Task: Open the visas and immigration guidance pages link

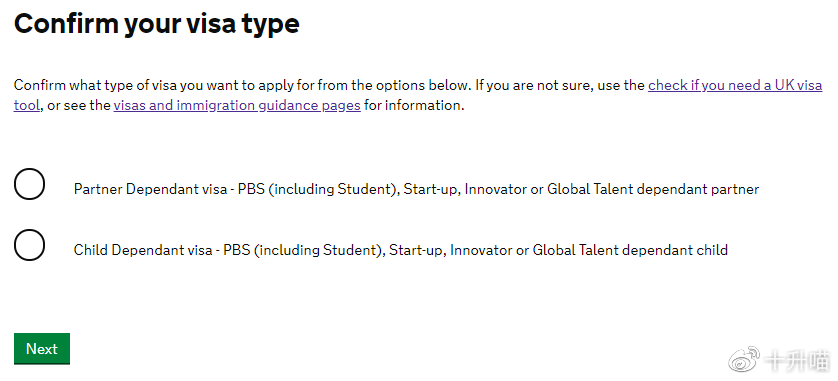Action: click(x=237, y=105)
